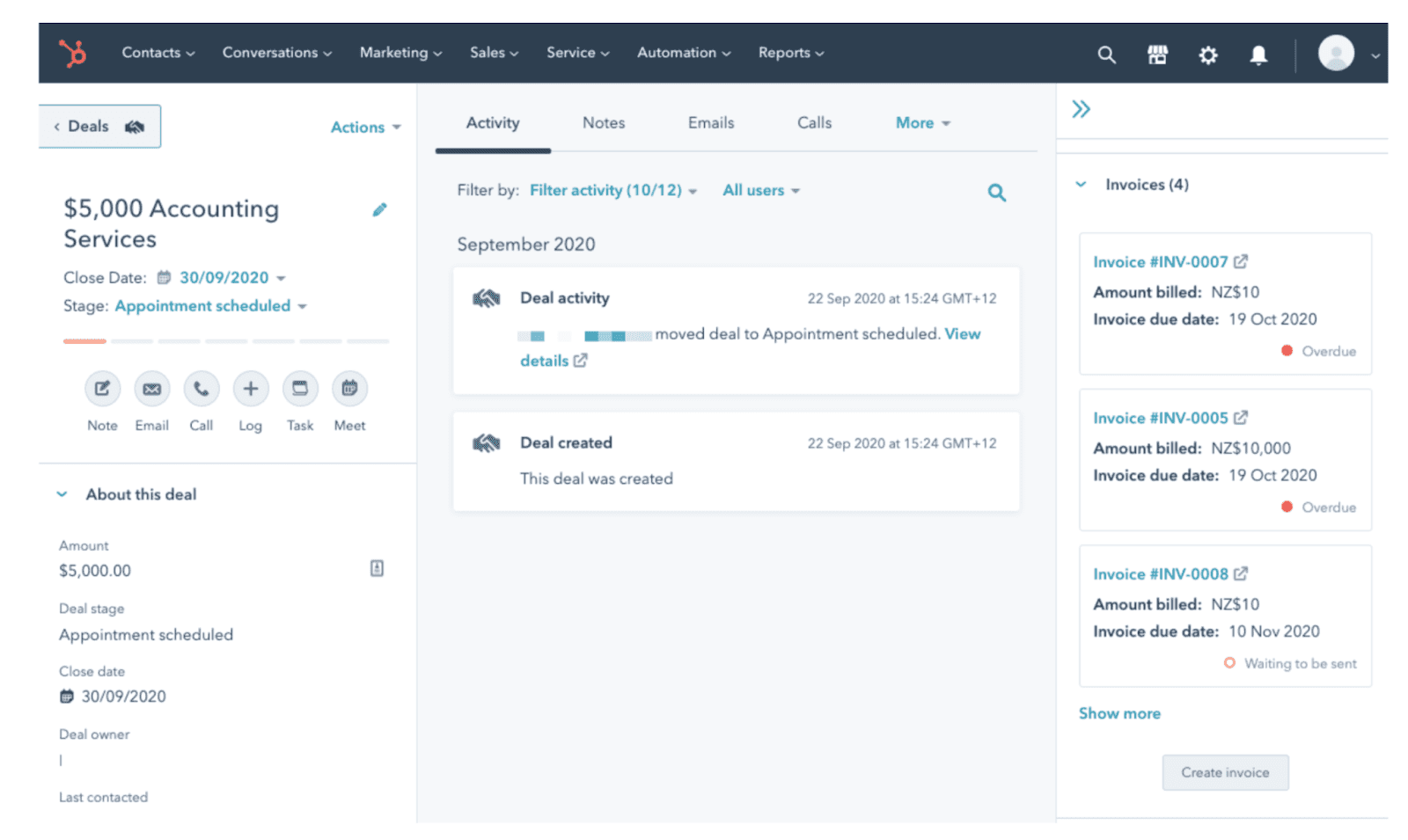
Task: Open the Service menu
Action: [577, 53]
